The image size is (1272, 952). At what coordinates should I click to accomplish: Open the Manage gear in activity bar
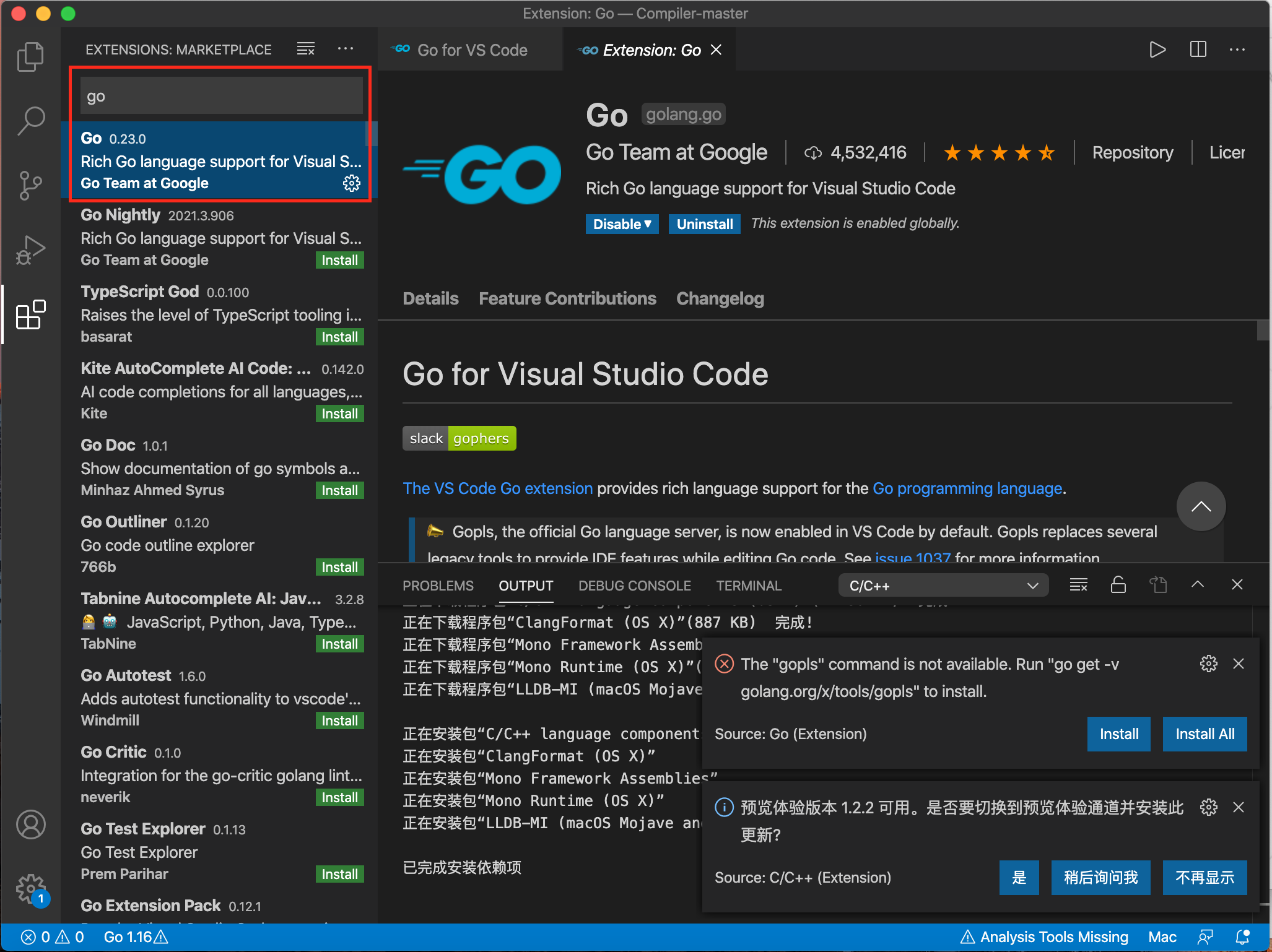(30, 888)
